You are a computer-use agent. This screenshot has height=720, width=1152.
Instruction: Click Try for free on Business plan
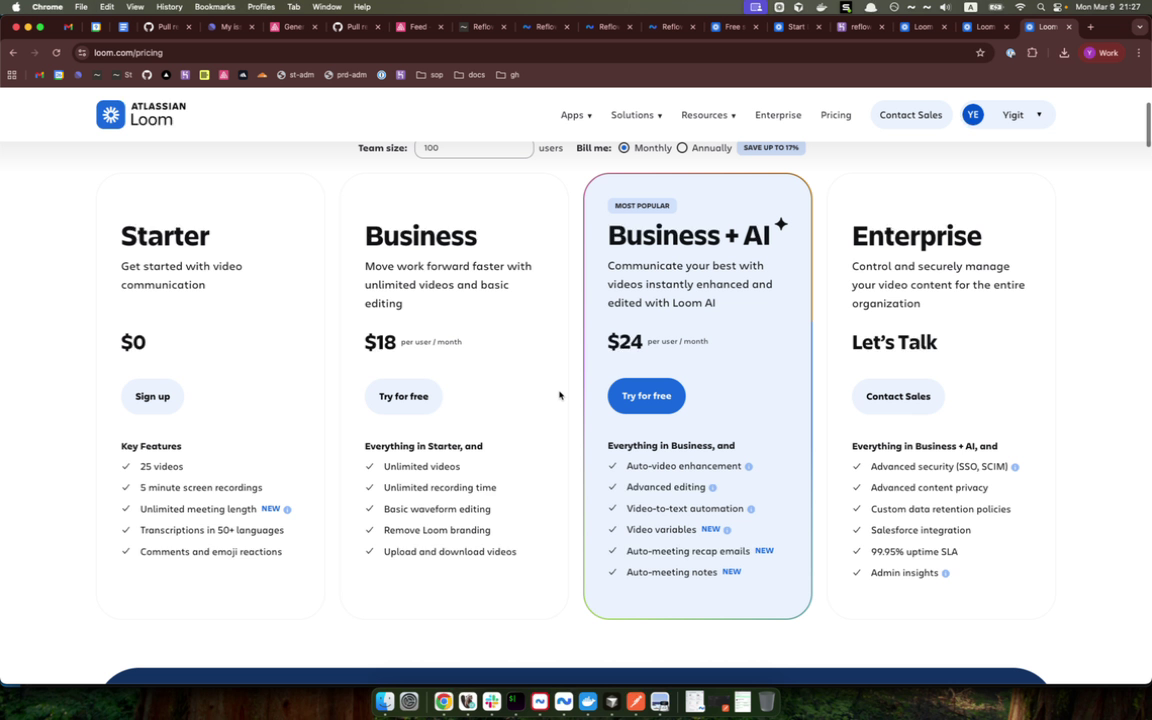[x=403, y=397]
